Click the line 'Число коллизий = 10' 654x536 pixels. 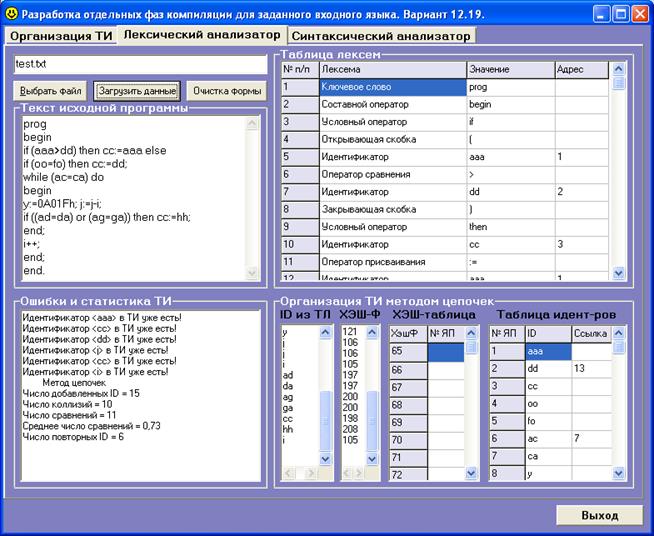click(68, 404)
